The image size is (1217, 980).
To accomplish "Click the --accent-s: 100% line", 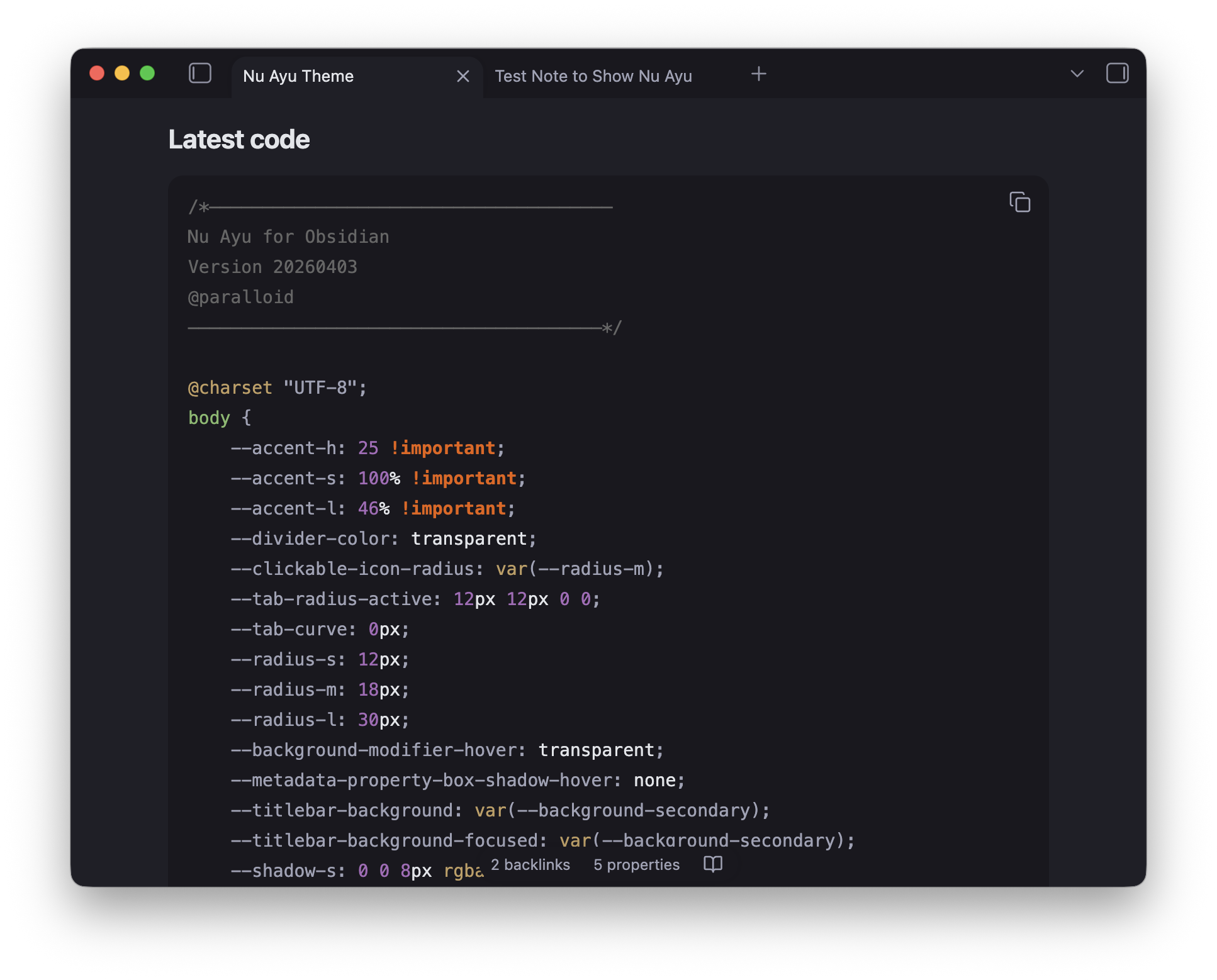I will click(378, 478).
